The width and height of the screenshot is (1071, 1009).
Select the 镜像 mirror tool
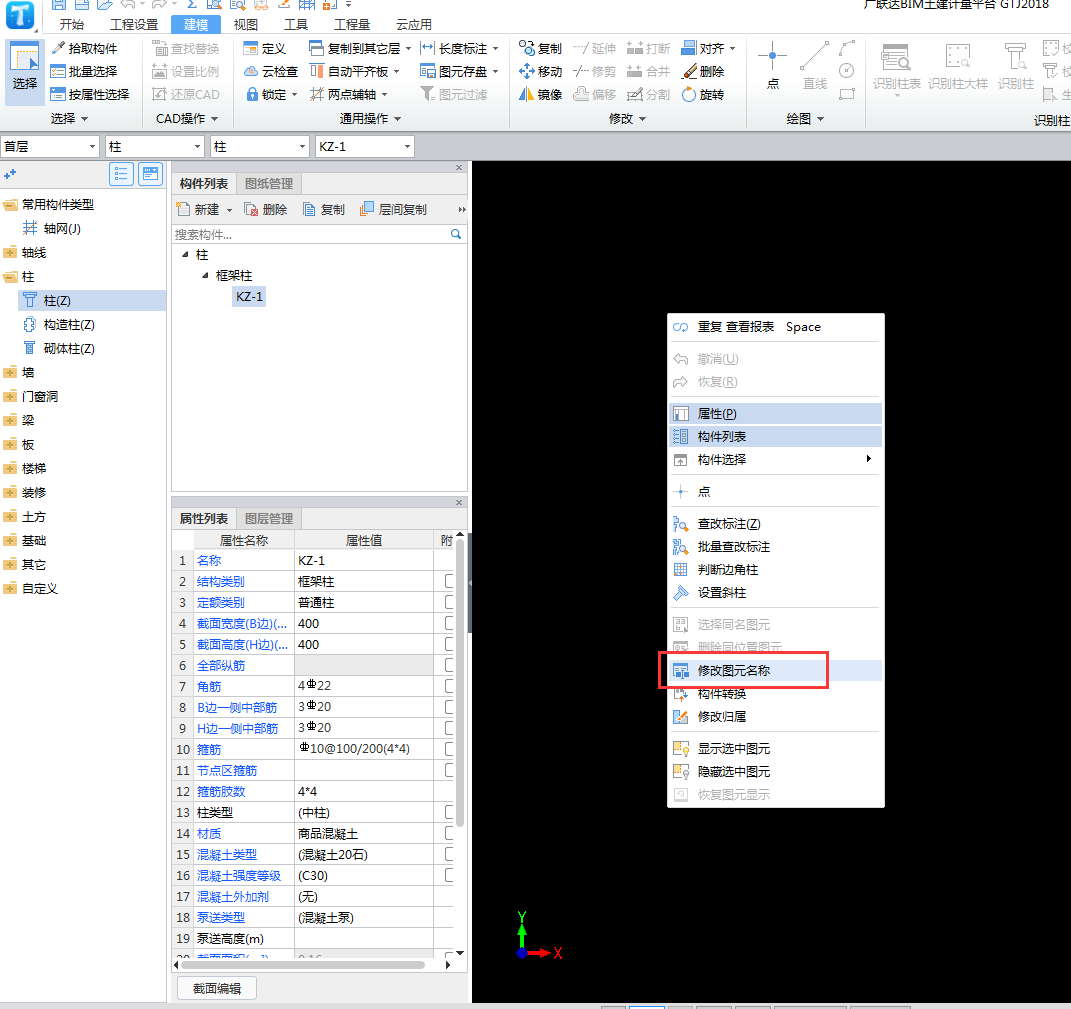pyautogui.click(x=540, y=94)
